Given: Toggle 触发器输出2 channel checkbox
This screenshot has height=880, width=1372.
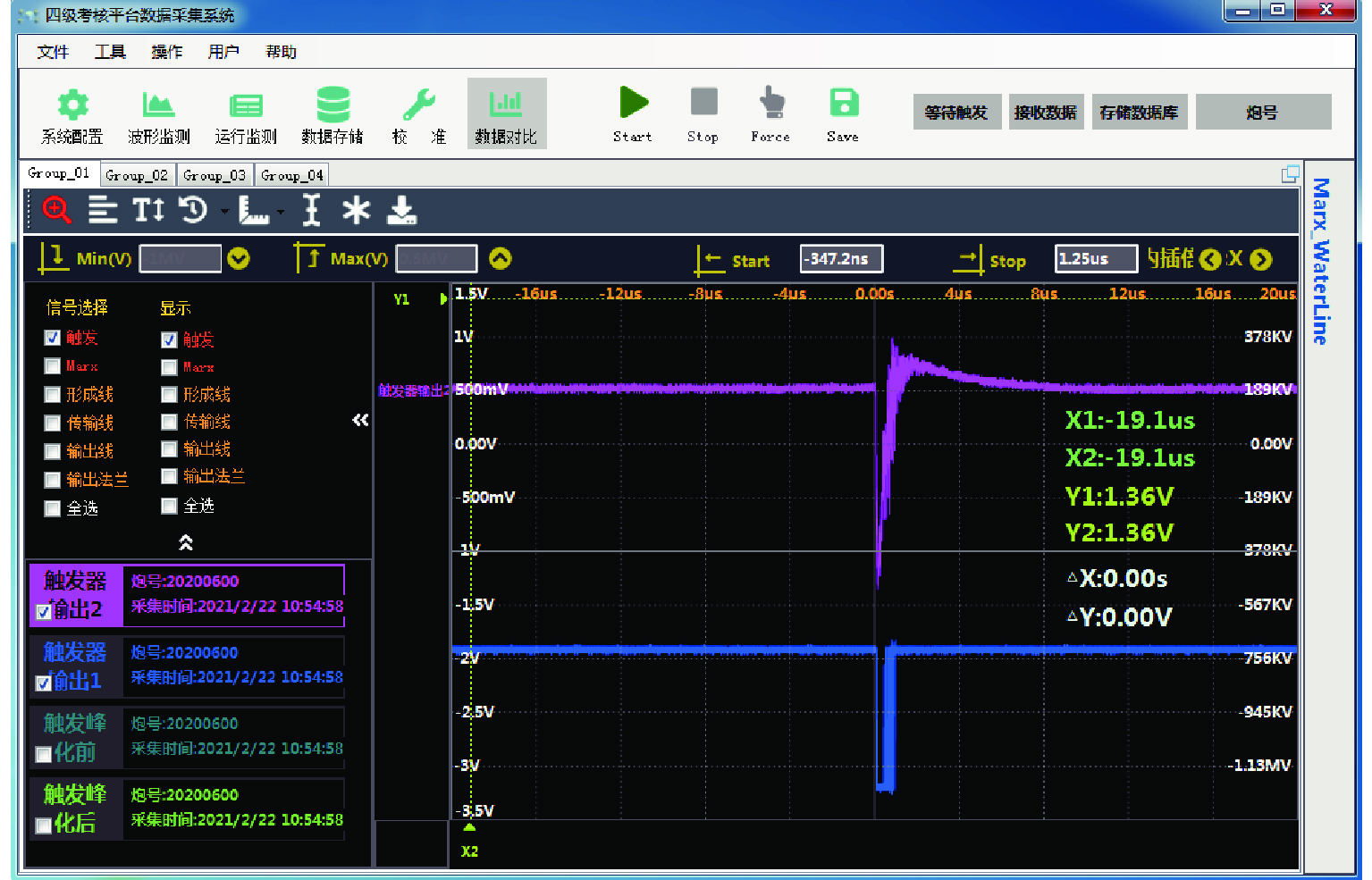Looking at the screenshot, I should [43, 612].
